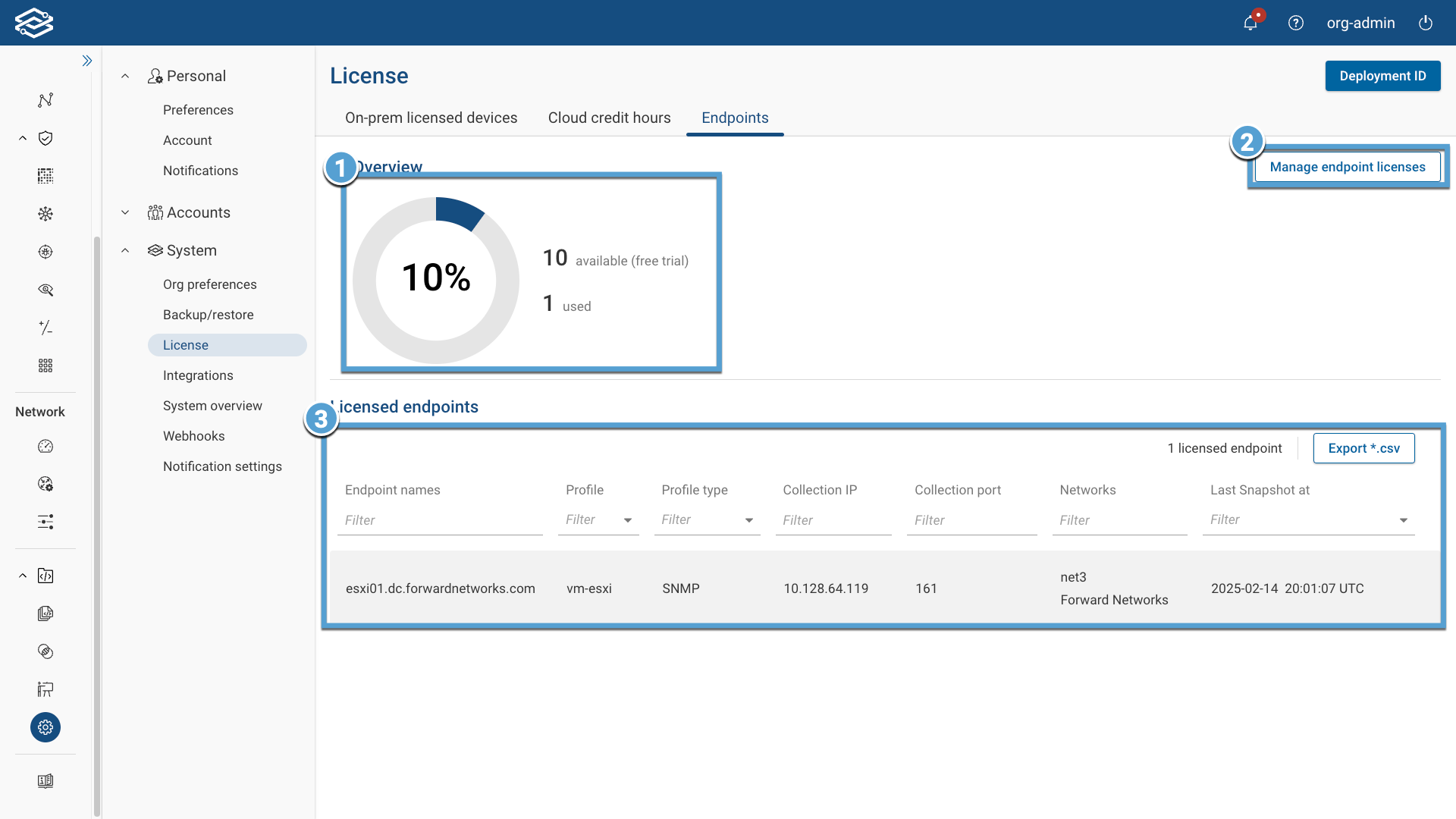Click the Forward Networks logo
This screenshot has height=819, width=1456.
(x=34, y=23)
